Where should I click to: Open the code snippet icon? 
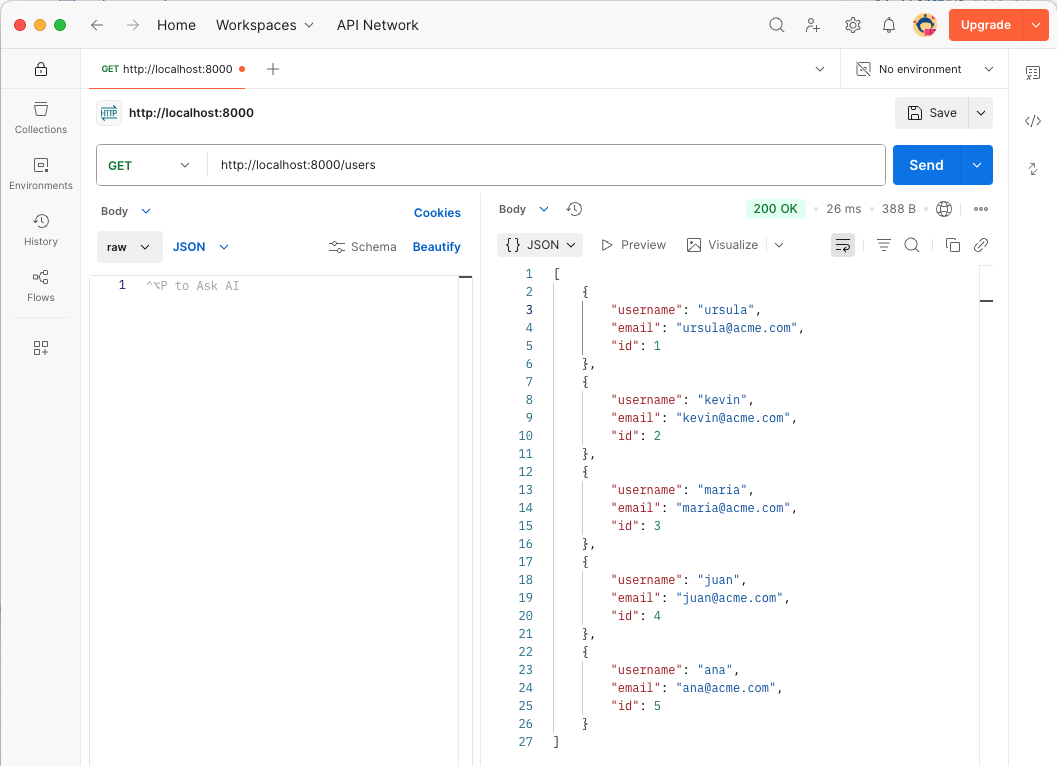coord(1033,121)
